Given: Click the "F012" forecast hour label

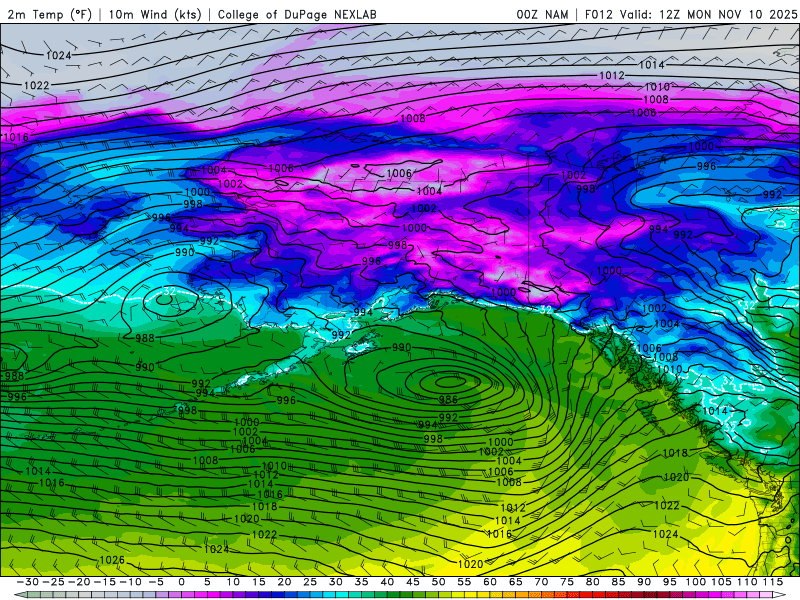Looking at the screenshot, I should point(598,14).
